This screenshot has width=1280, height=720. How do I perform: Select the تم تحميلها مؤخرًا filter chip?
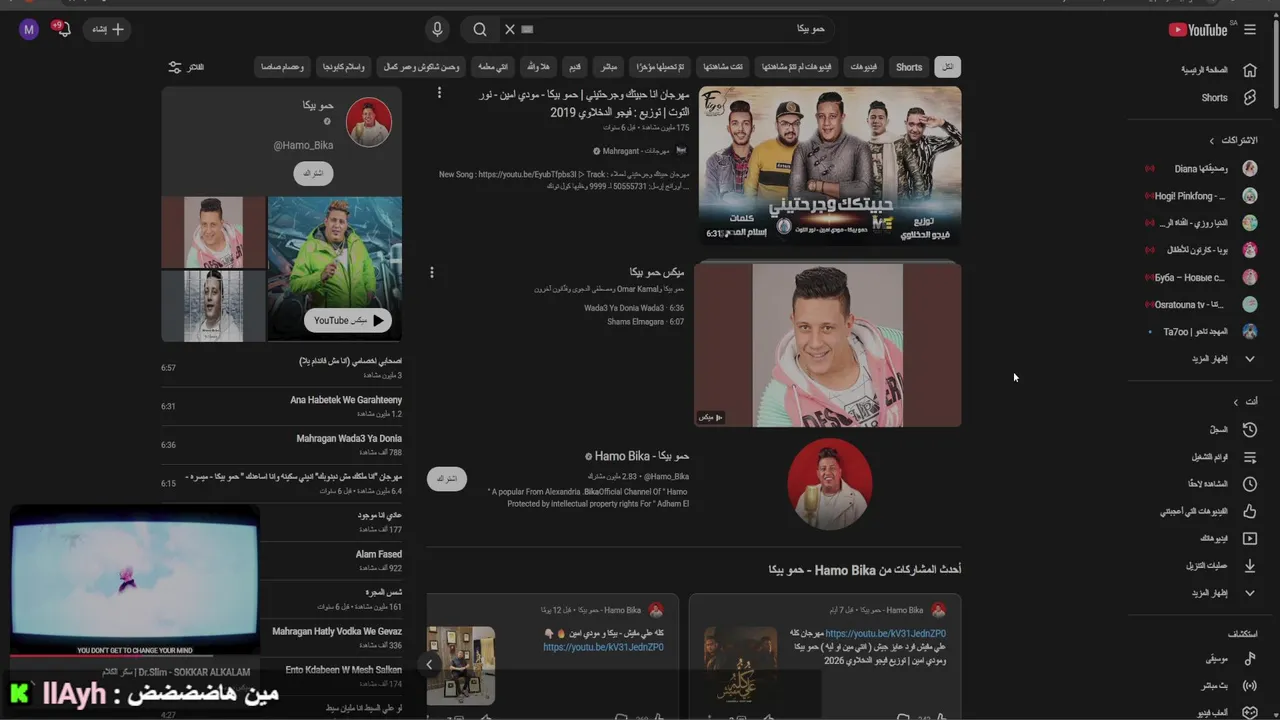point(660,67)
